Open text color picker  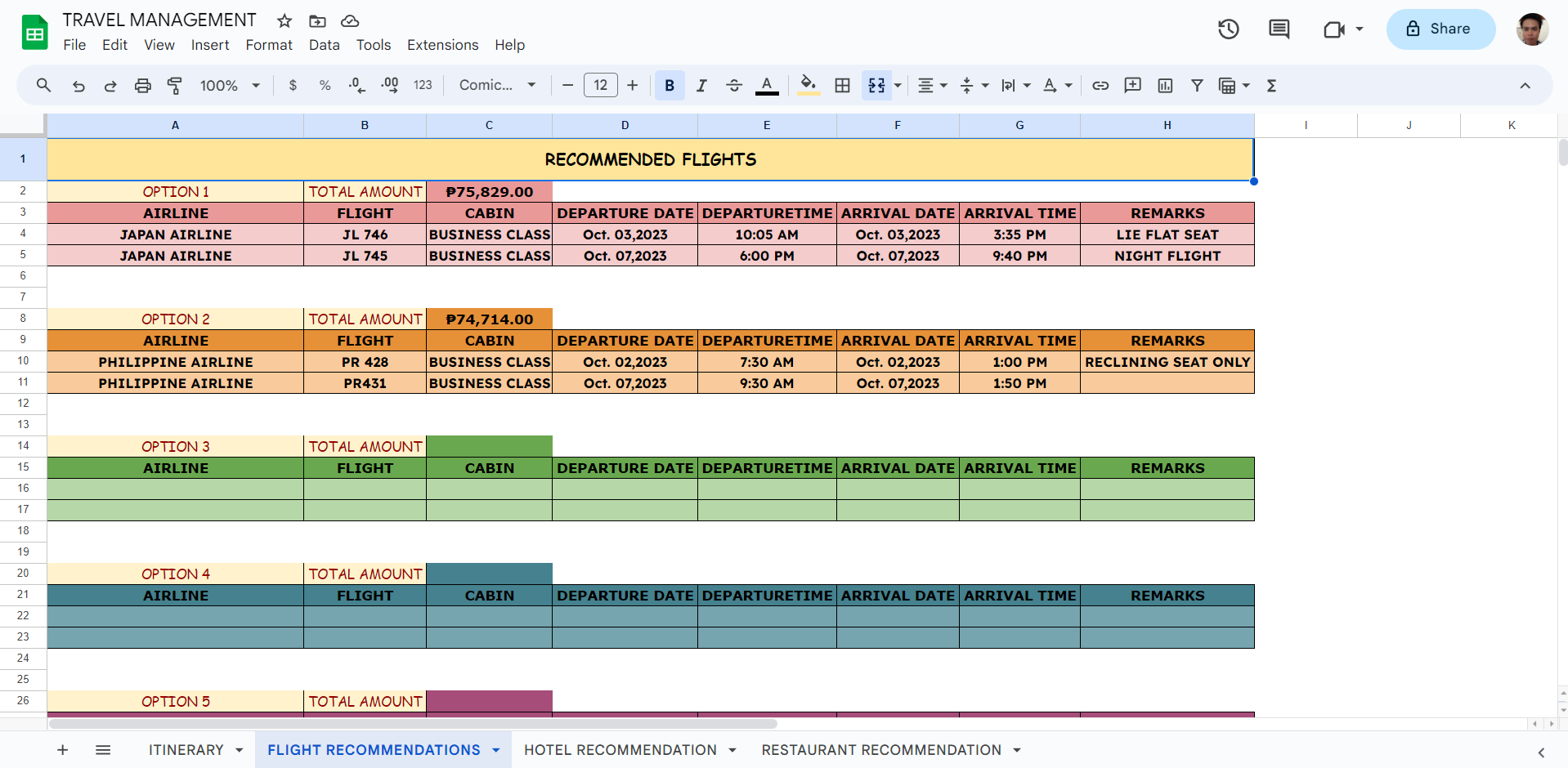(767, 85)
